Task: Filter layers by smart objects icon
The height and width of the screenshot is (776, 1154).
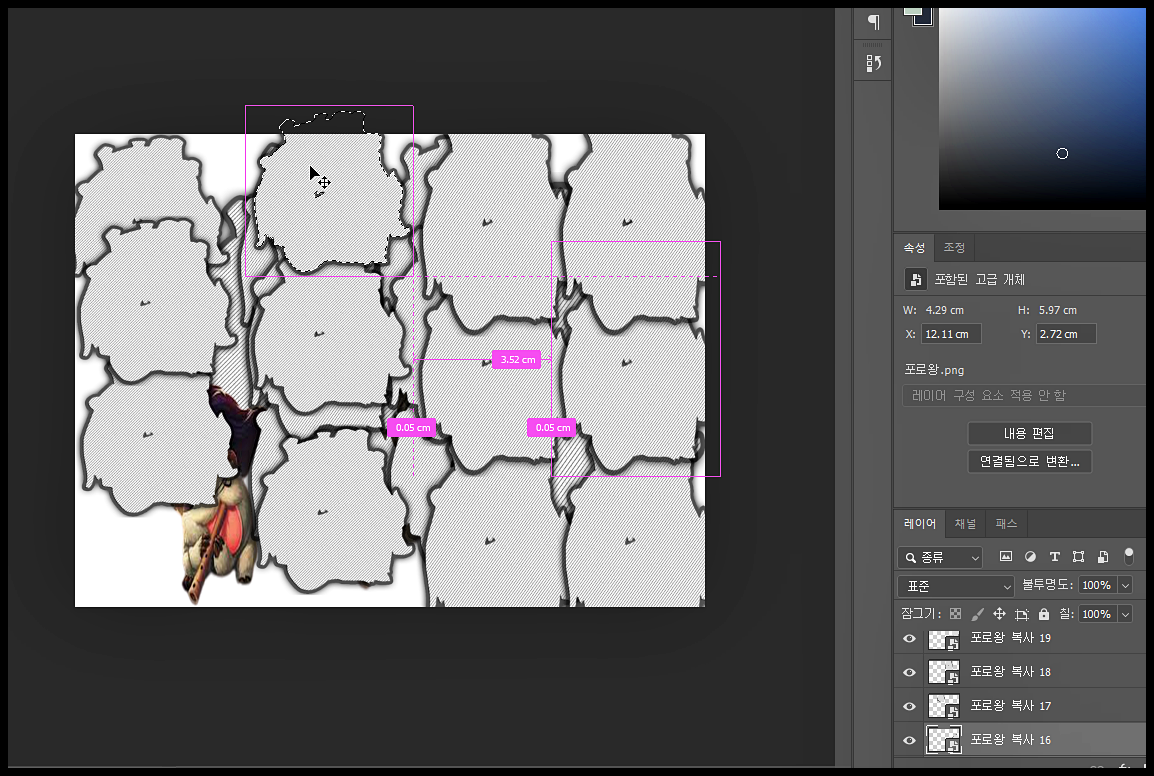Action: [1102, 557]
